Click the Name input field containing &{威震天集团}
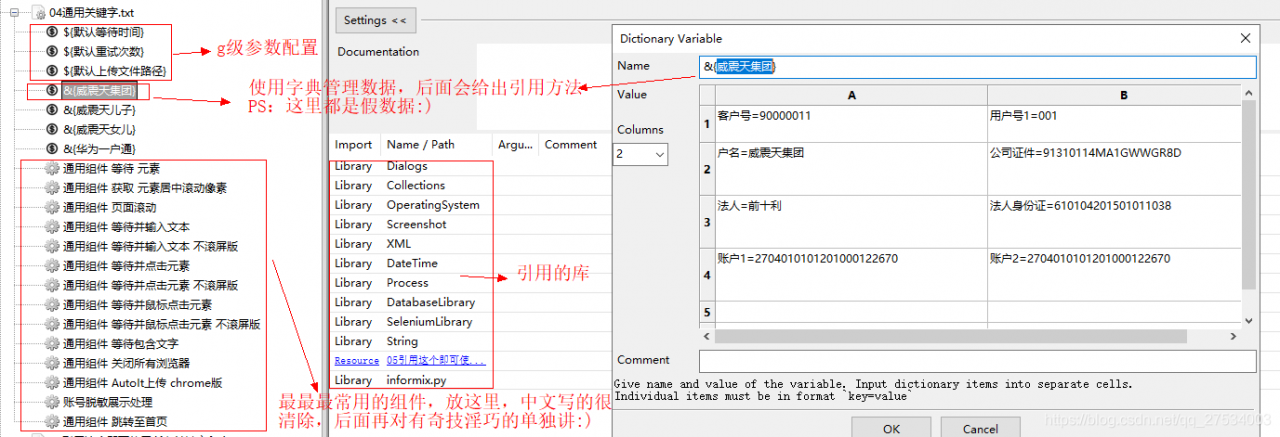1280x437 pixels. click(977, 67)
